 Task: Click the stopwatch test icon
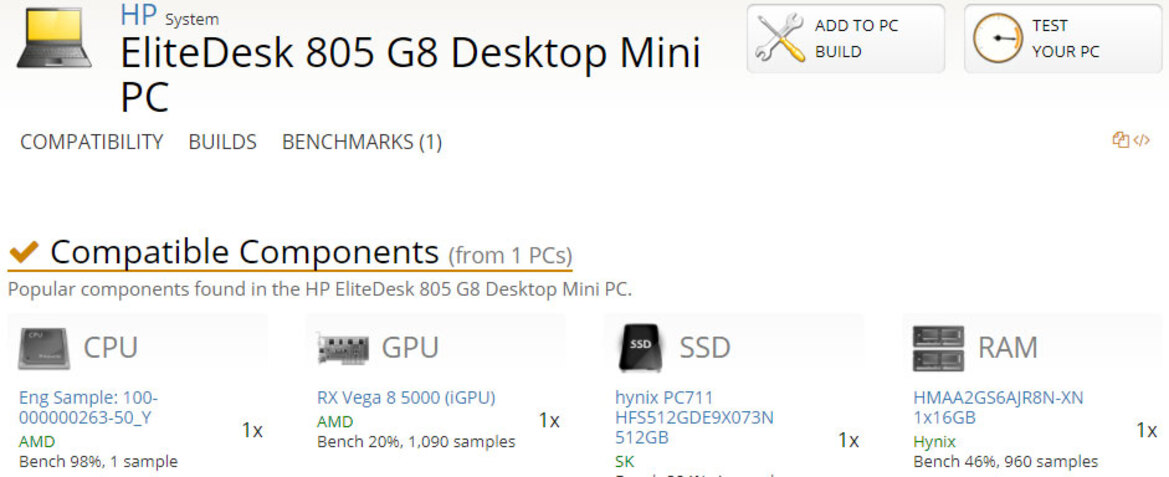tap(998, 38)
